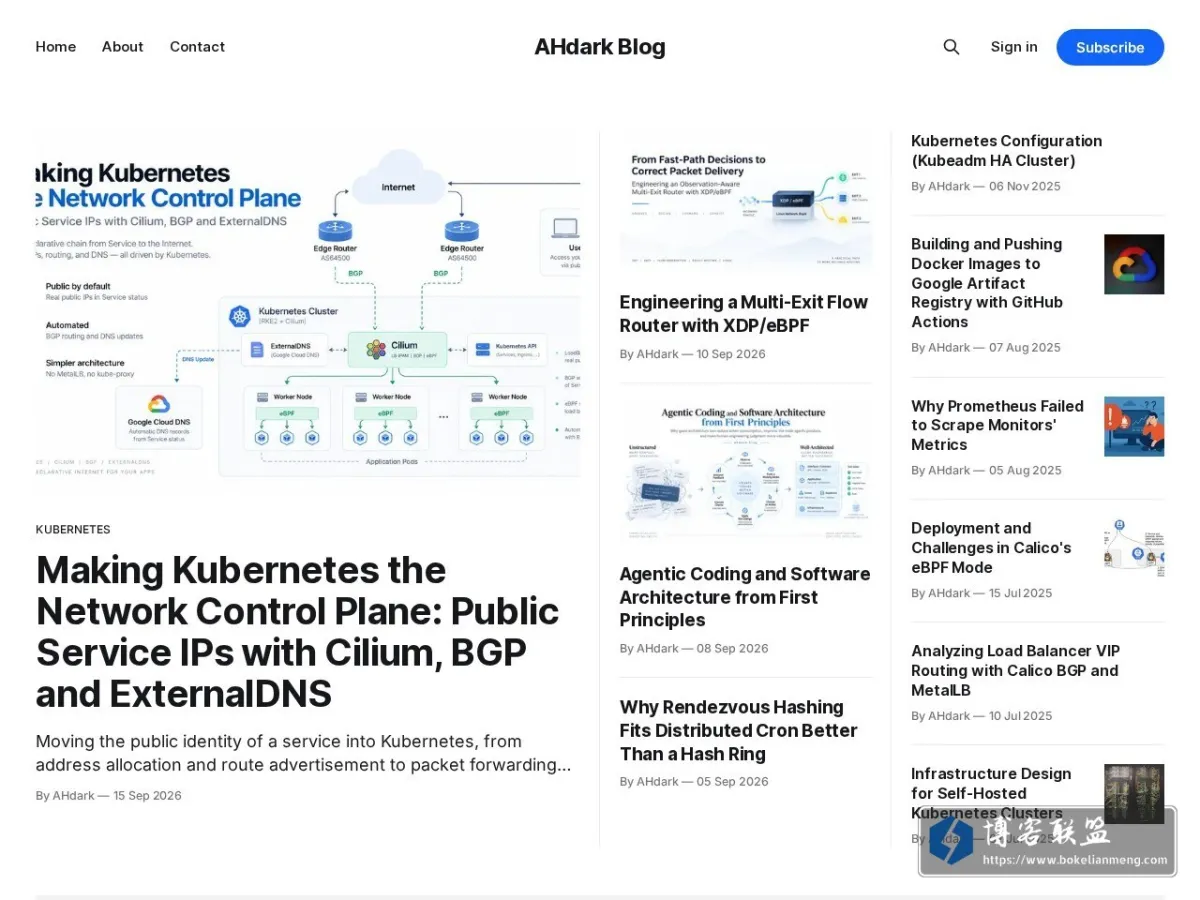Select the KUBERNETES category tag
The image size is (1200, 900).
point(73,530)
